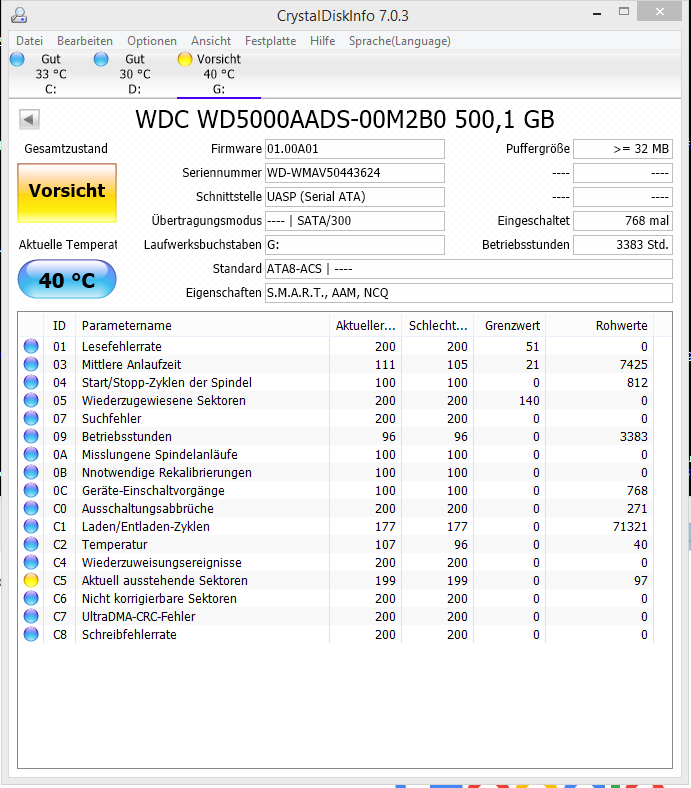691x788 pixels.
Task: Click the status orb for Lesefehlerrate
Action: 31,346
